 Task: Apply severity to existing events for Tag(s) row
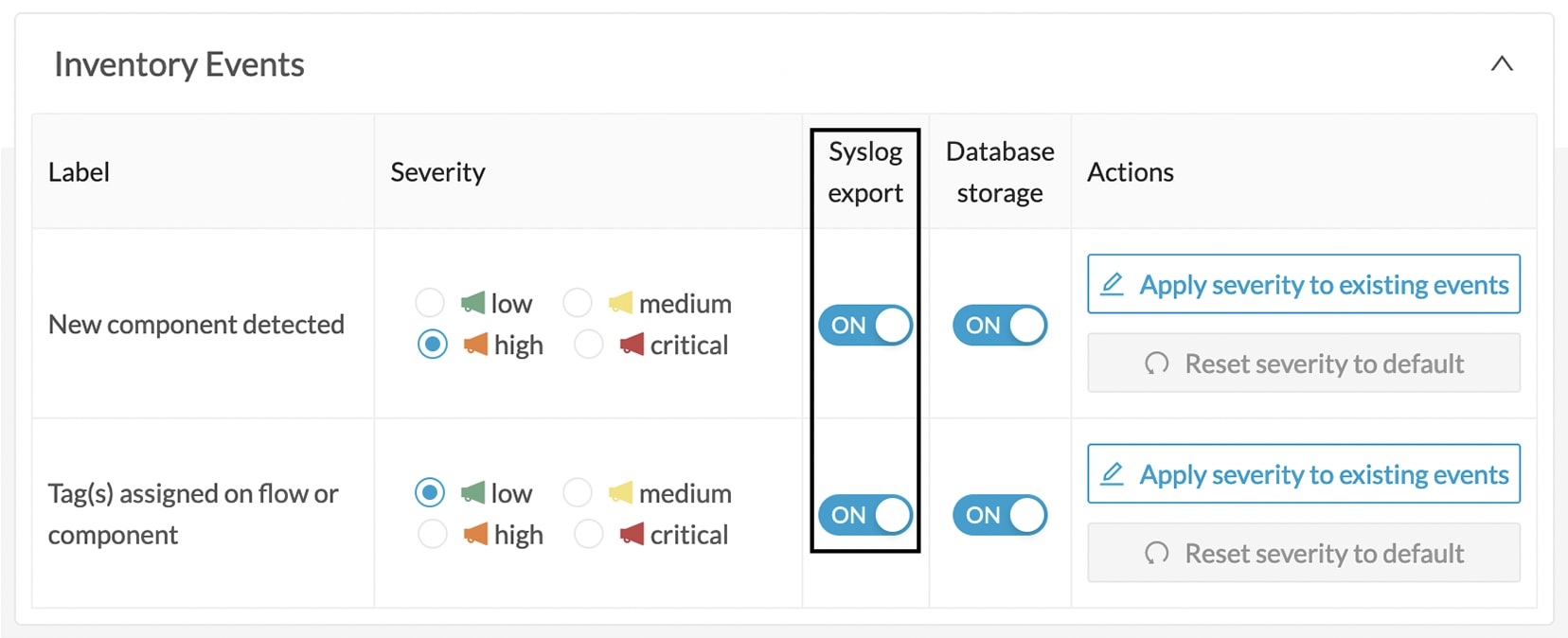(x=1304, y=473)
